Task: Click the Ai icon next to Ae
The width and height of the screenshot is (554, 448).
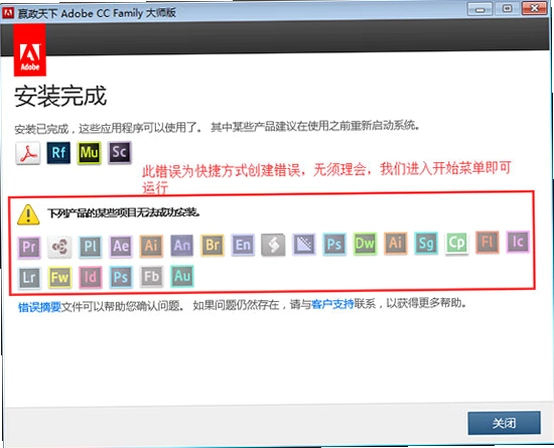Action: 151,246
